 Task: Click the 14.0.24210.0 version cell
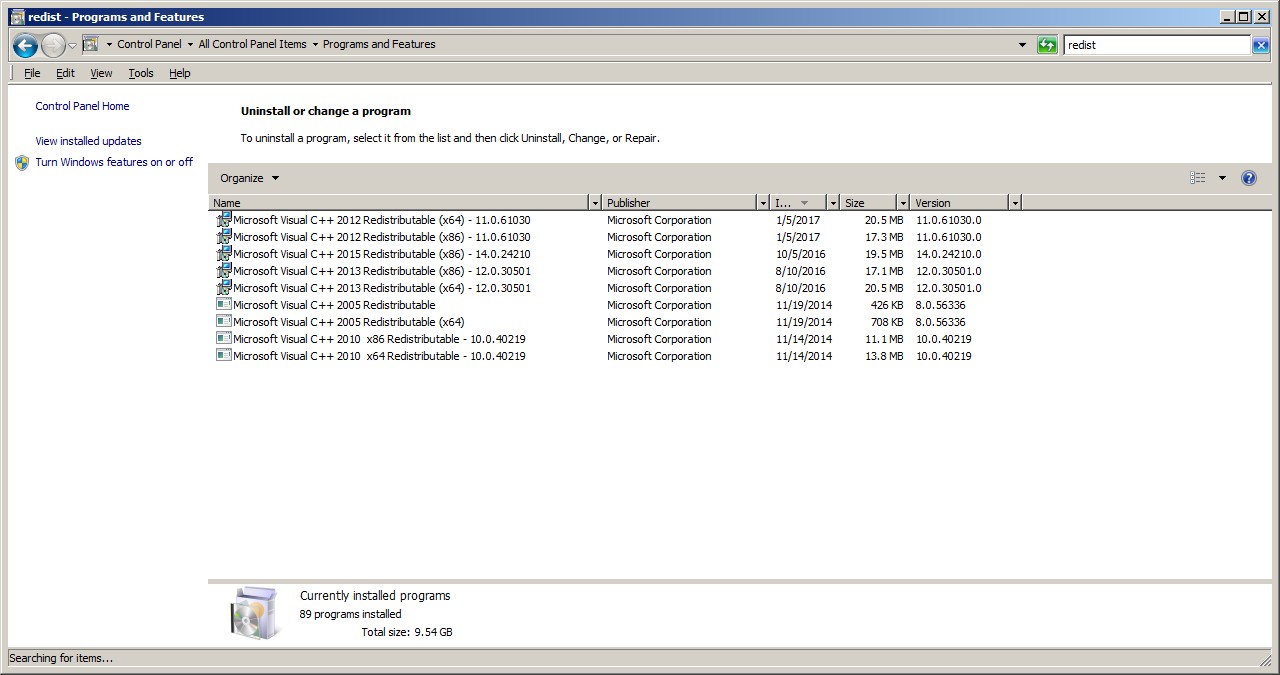tap(948, 254)
